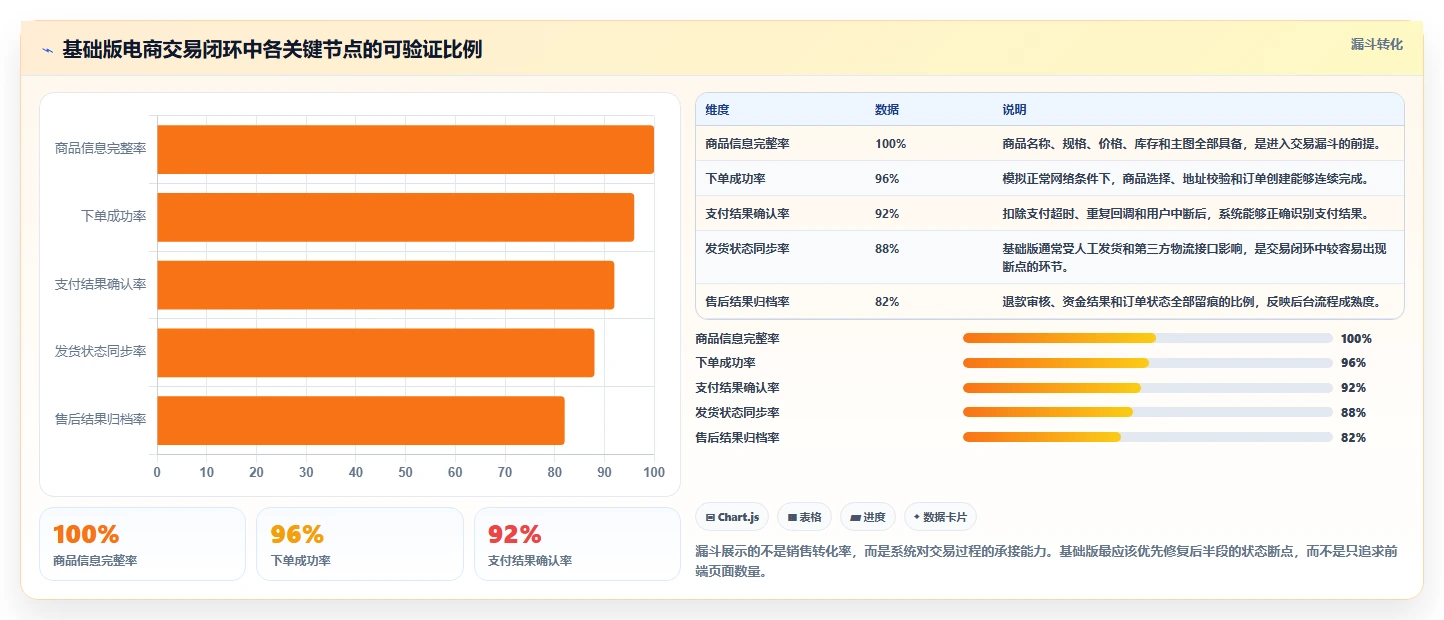
Task: Click the 下单成功率 progress bar
Action: point(1147,363)
